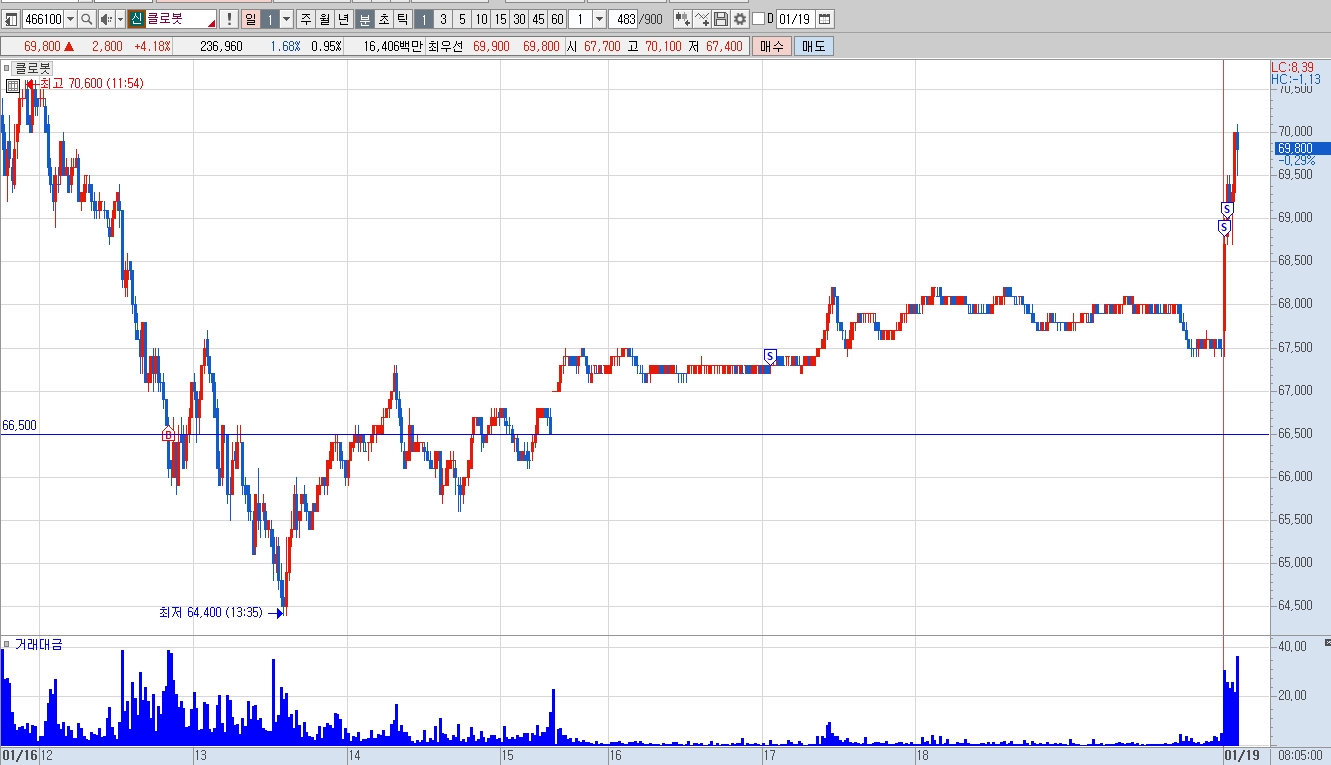This screenshot has width=1331, height=765.
Task: Select the 주 (weekly) period tab
Action: point(305,19)
